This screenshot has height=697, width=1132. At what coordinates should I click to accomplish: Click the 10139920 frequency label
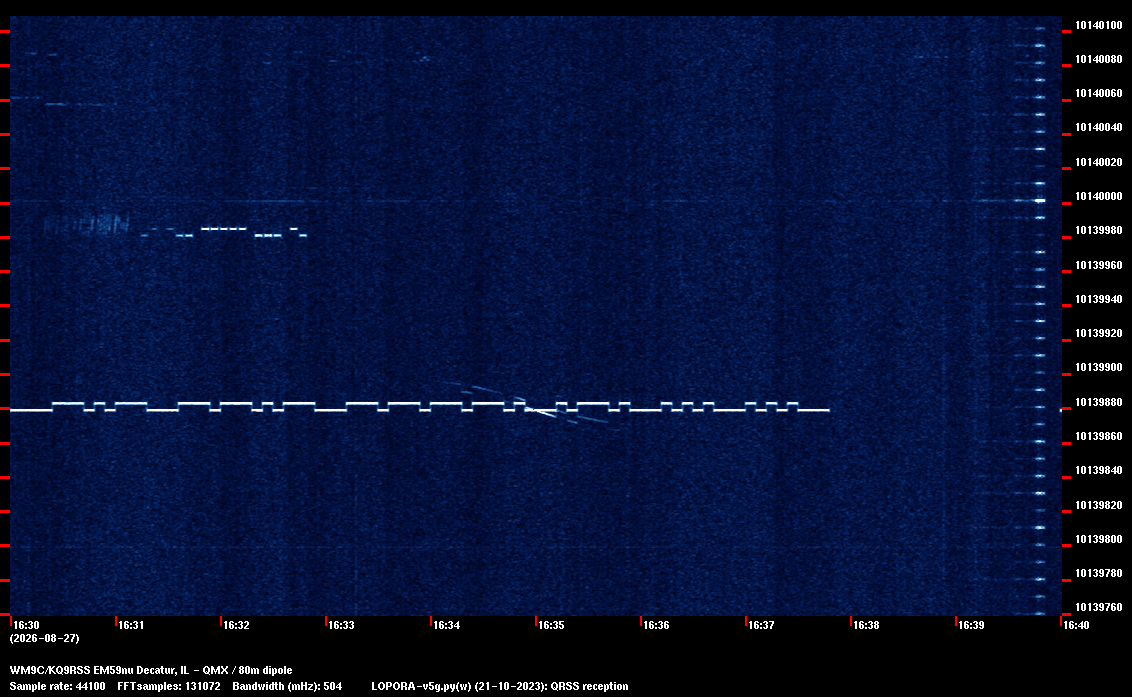1099,333
